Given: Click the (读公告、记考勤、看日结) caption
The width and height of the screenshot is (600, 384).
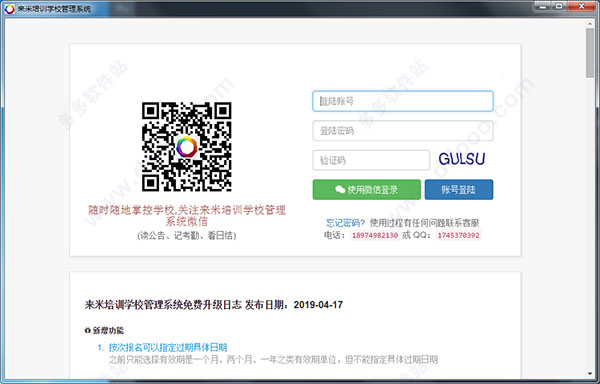Looking at the screenshot, I should (187, 236).
